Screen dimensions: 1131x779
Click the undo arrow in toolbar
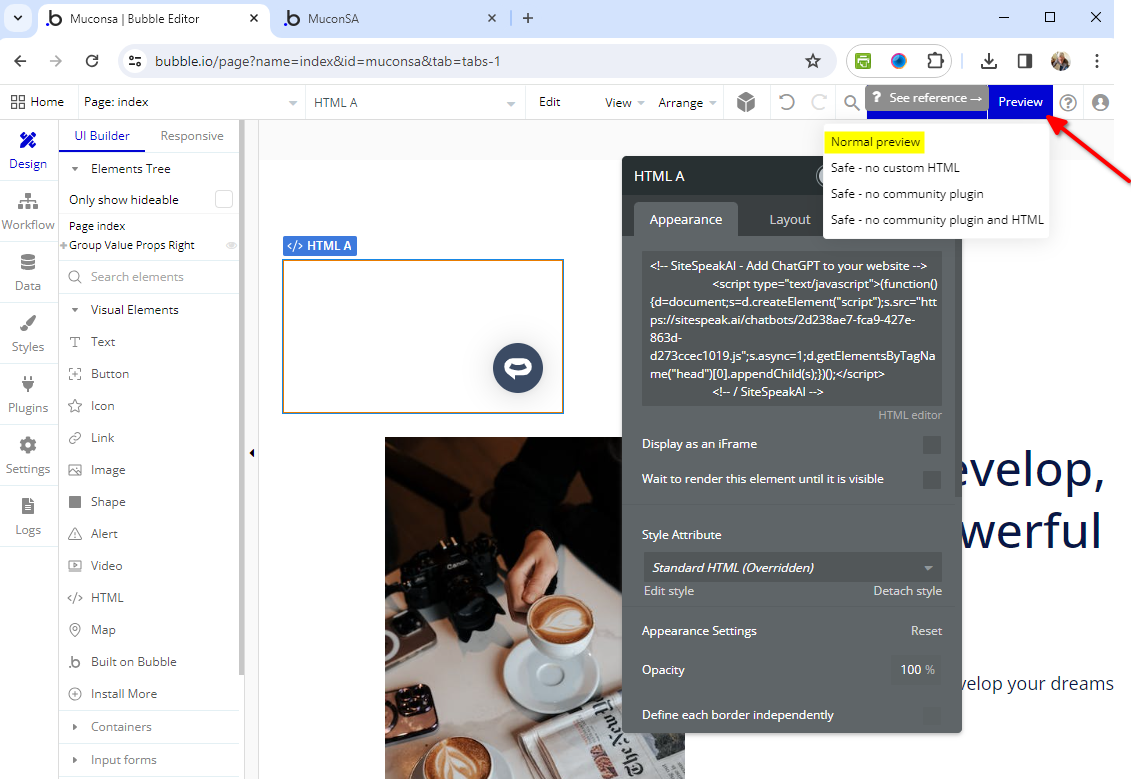tap(787, 102)
